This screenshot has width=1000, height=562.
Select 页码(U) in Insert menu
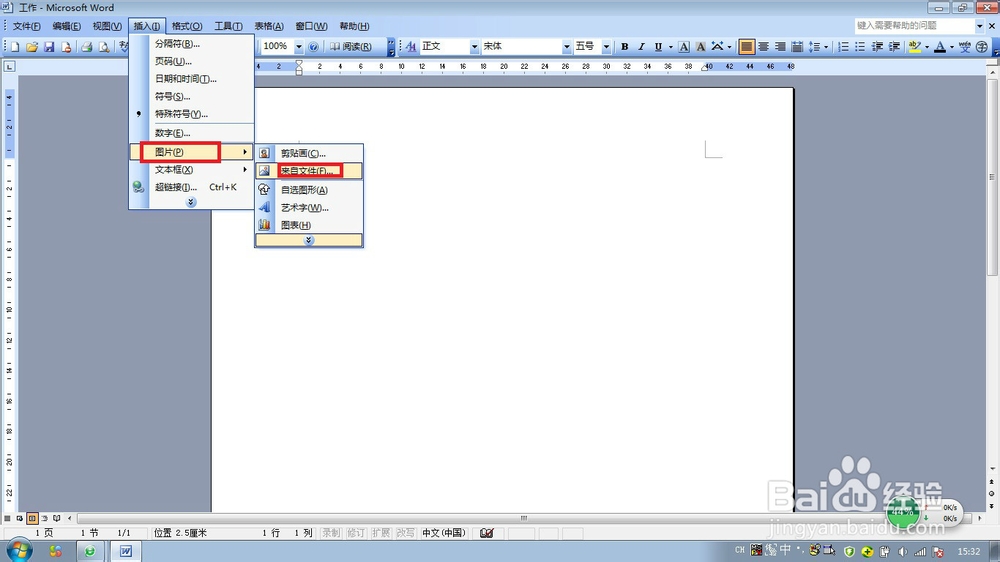coord(191,61)
